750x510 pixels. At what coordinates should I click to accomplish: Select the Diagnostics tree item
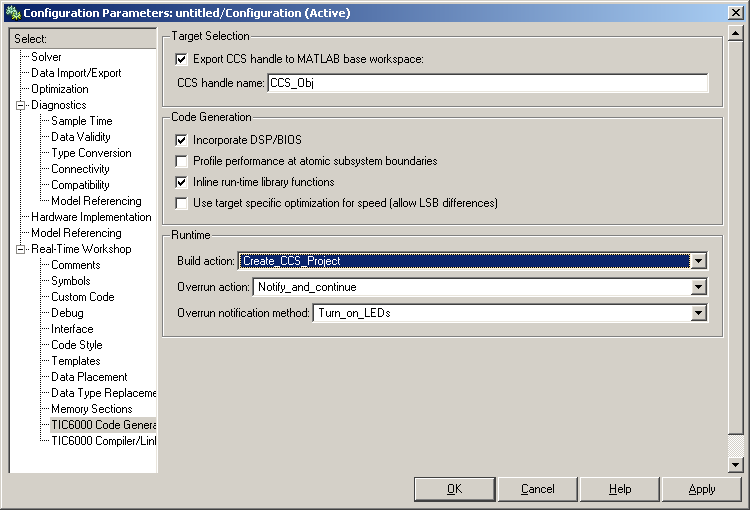coord(59,105)
